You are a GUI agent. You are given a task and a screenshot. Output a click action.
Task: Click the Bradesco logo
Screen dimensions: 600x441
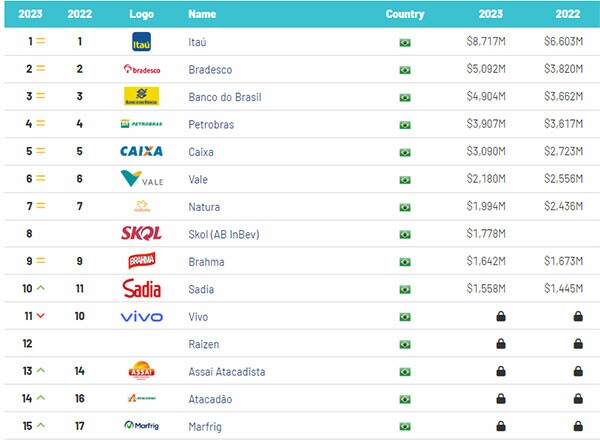pyautogui.click(x=142, y=69)
